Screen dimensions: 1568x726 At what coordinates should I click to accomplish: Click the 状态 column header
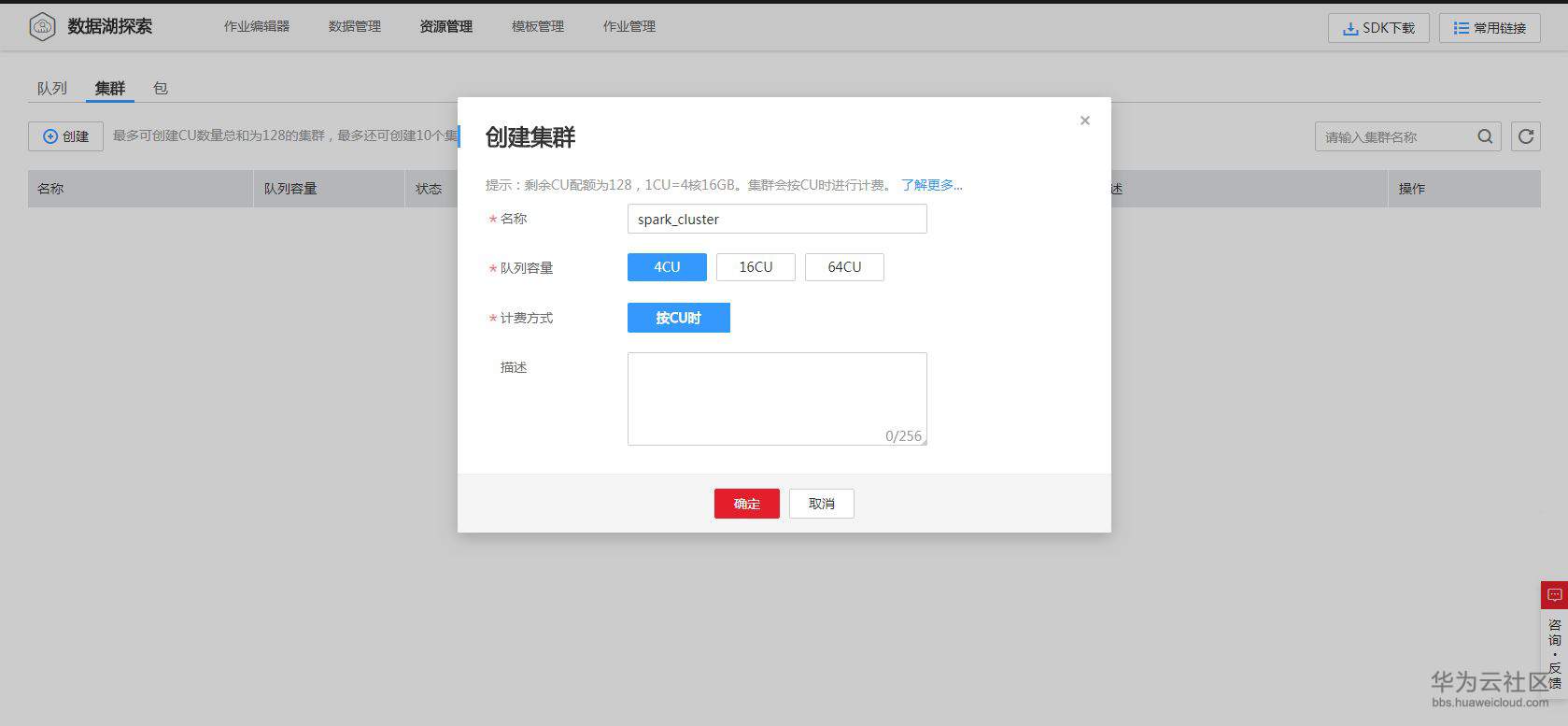tap(429, 189)
